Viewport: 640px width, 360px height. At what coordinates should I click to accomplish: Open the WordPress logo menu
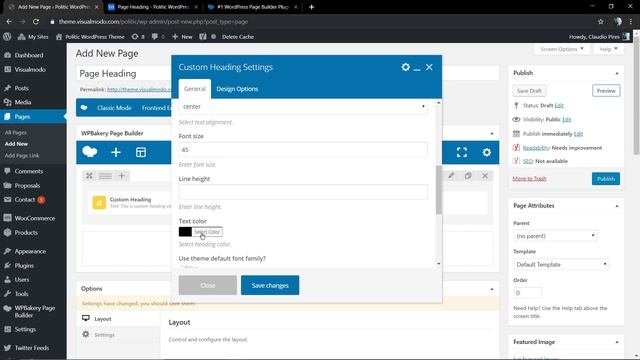(x=7, y=36)
